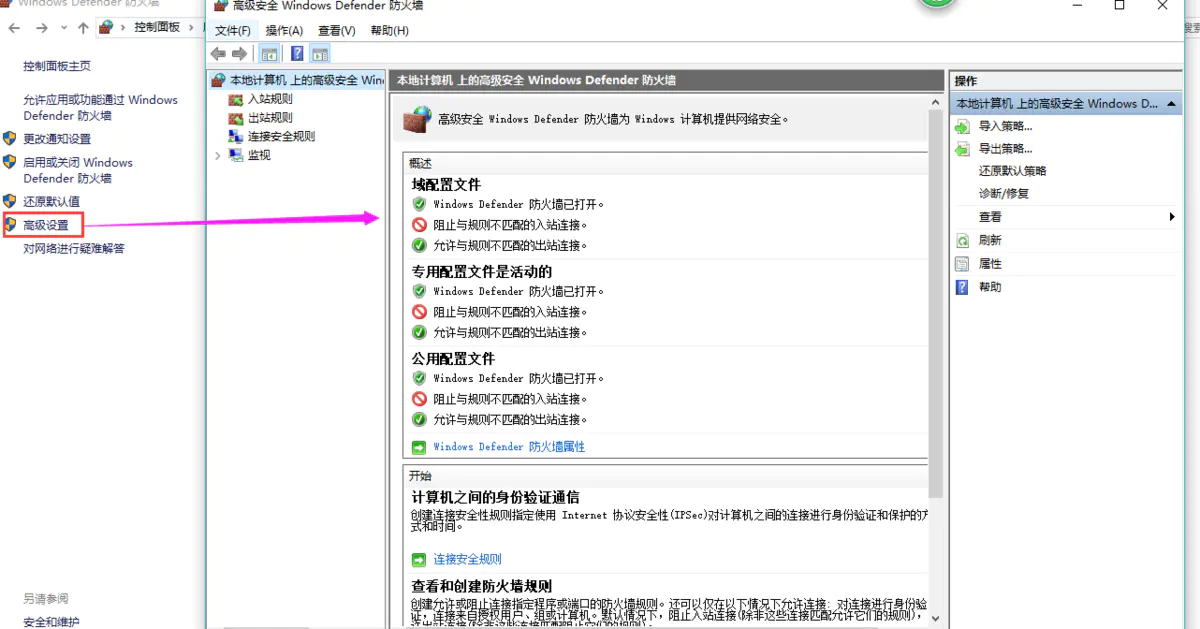Click the back arrow in the toolbar
Image resolution: width=1200 pixels, height=629 pixels.
[x=218, y=54]
